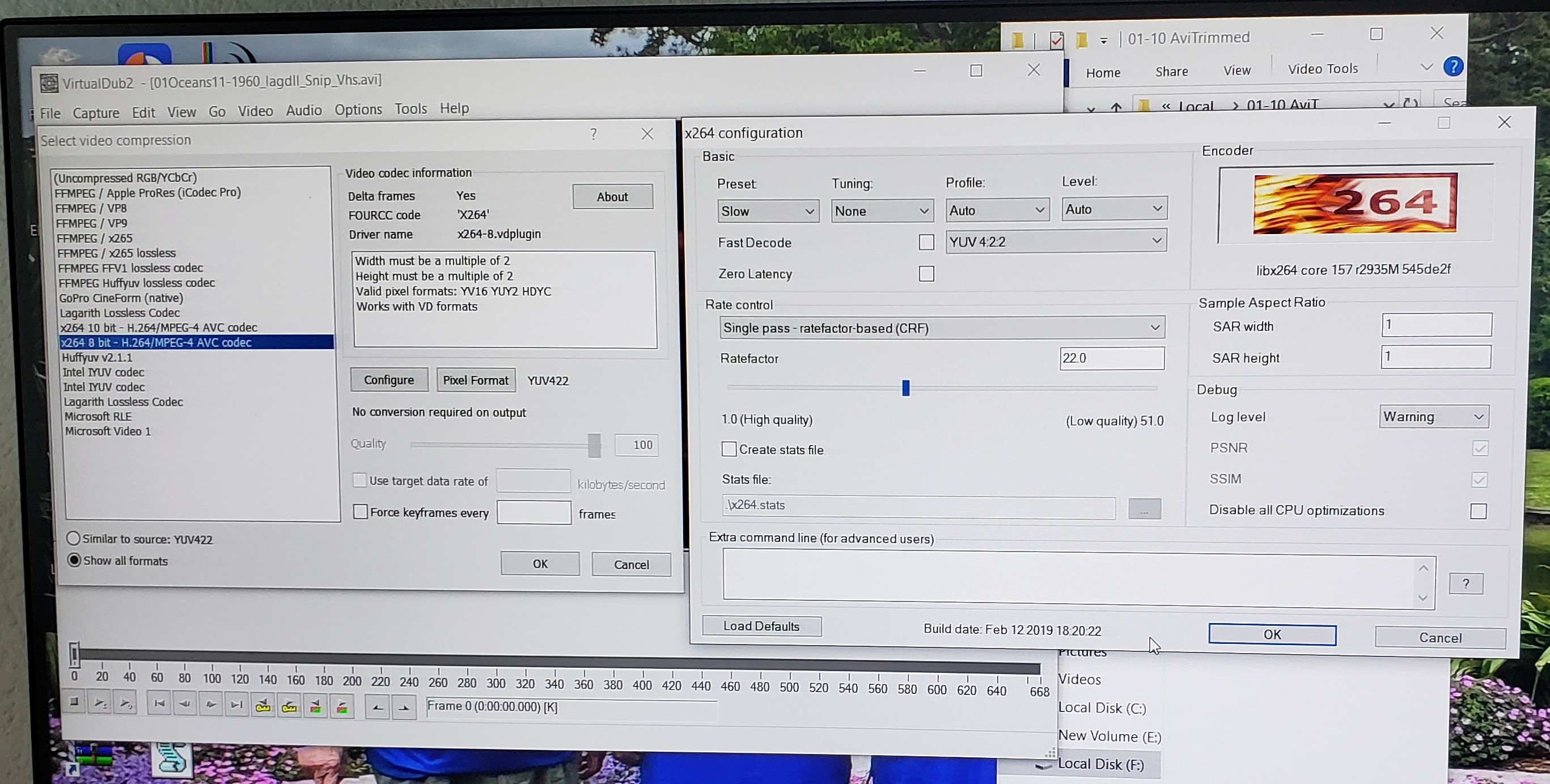Image resolution: width=1550 pixels, height=784 pixels.
Task: Click the Ratefactor value field
Action: (x=1112, y=358)
